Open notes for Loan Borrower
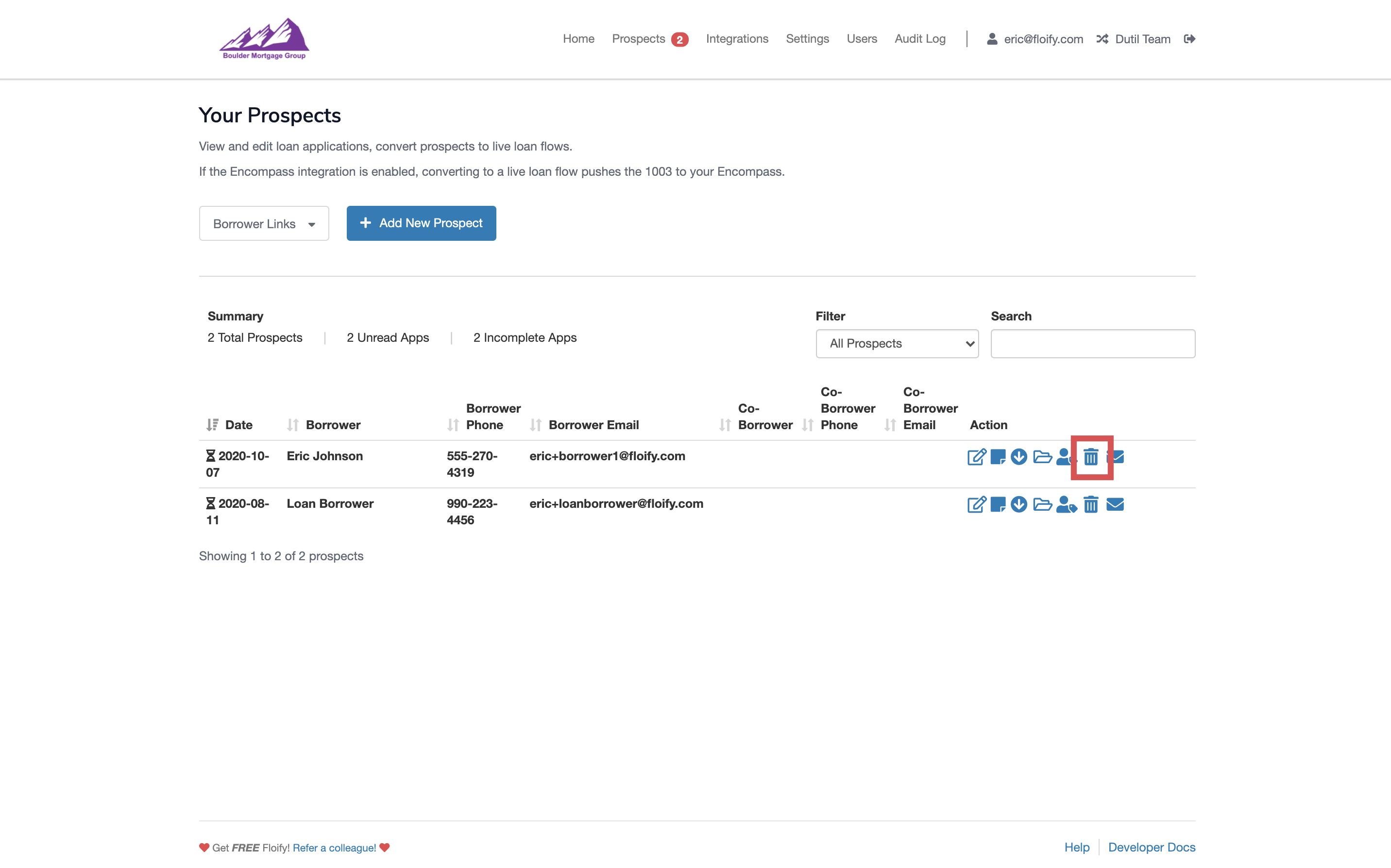The width and height of the screenshot is (1391, 868). [998, 504]
